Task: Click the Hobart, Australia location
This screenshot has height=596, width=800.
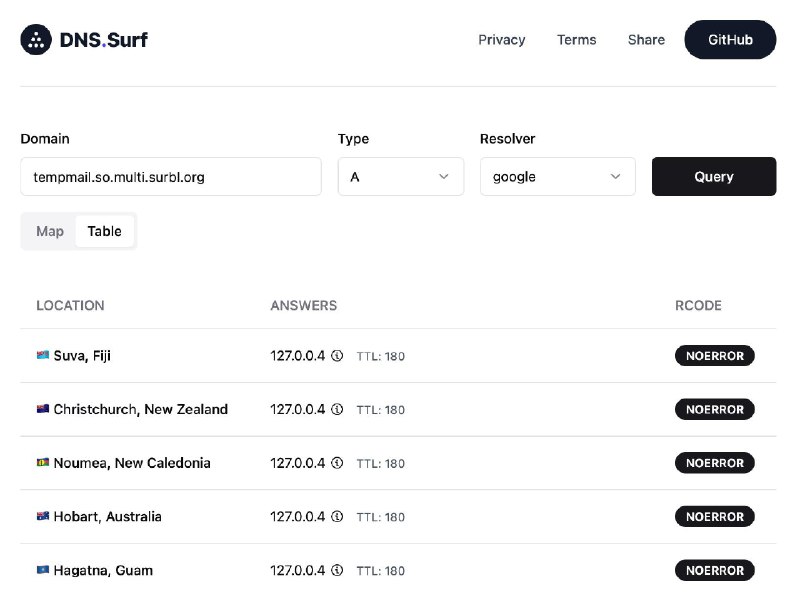Action: (x=107, y=517)
